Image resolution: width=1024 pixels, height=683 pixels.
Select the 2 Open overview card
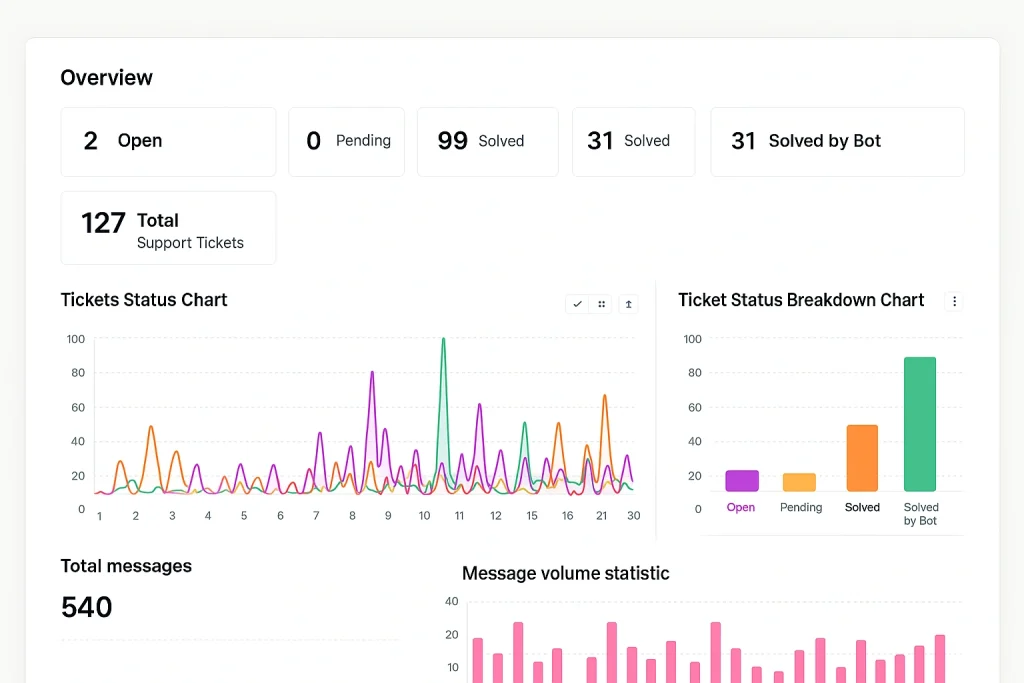pos(168,142)
